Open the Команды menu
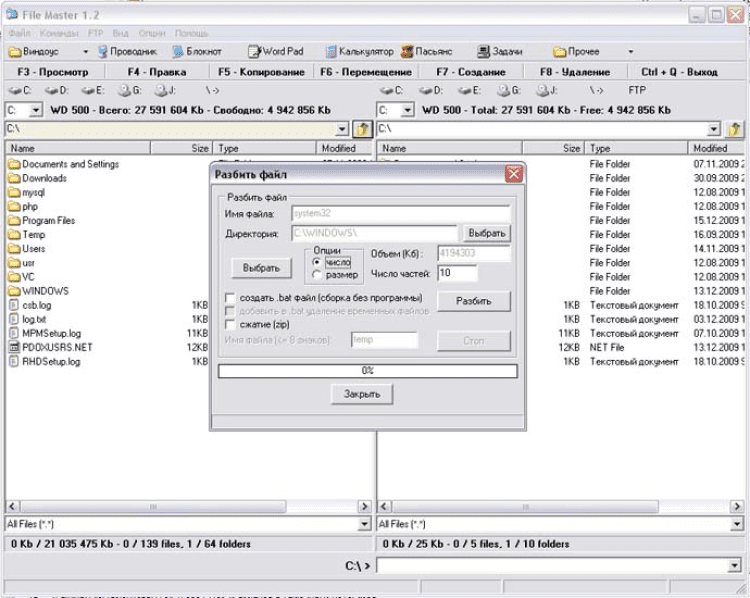Screen dimensions: 750x598 [59, 33]
